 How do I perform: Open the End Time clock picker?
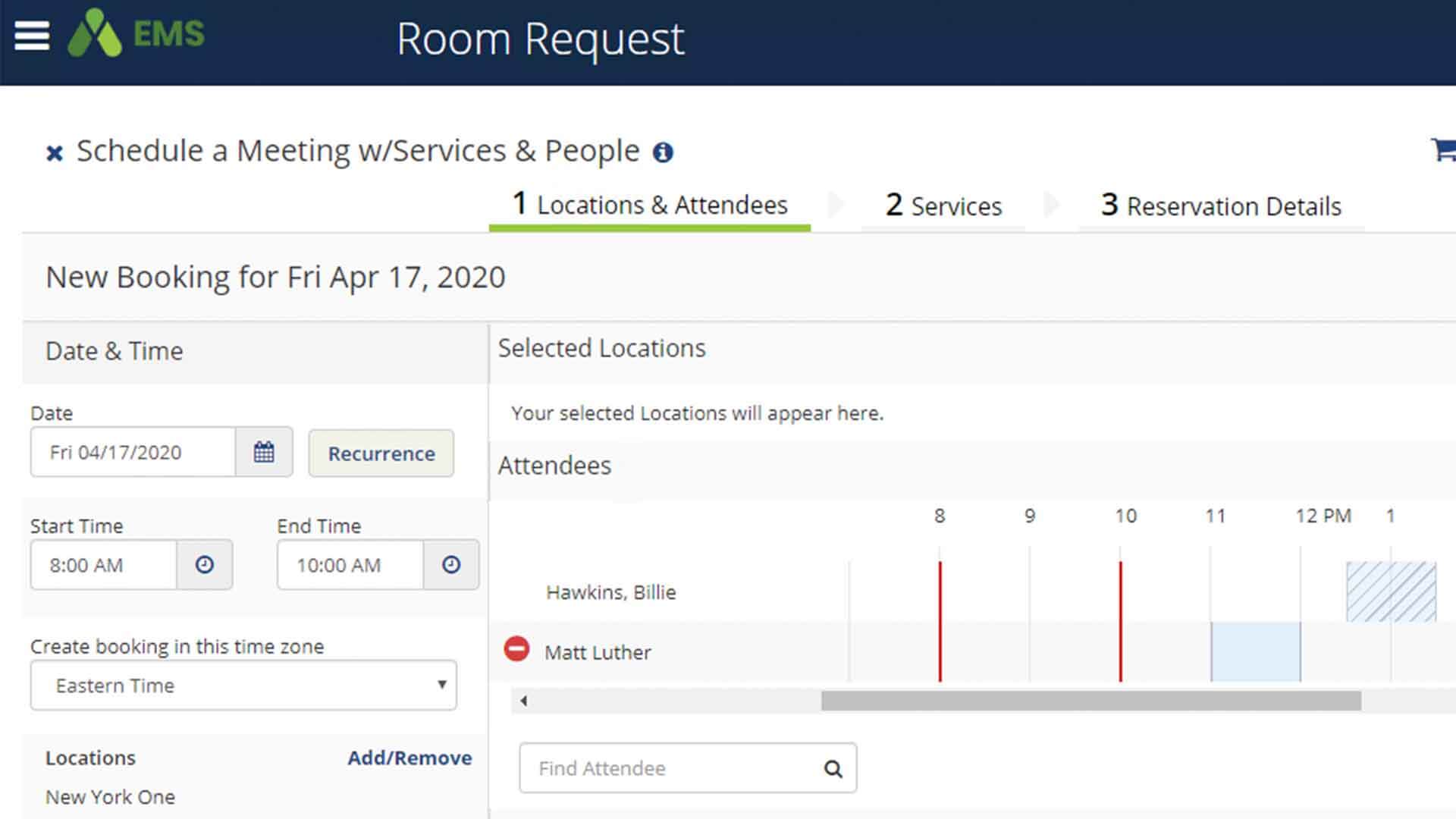click(452, 564)
